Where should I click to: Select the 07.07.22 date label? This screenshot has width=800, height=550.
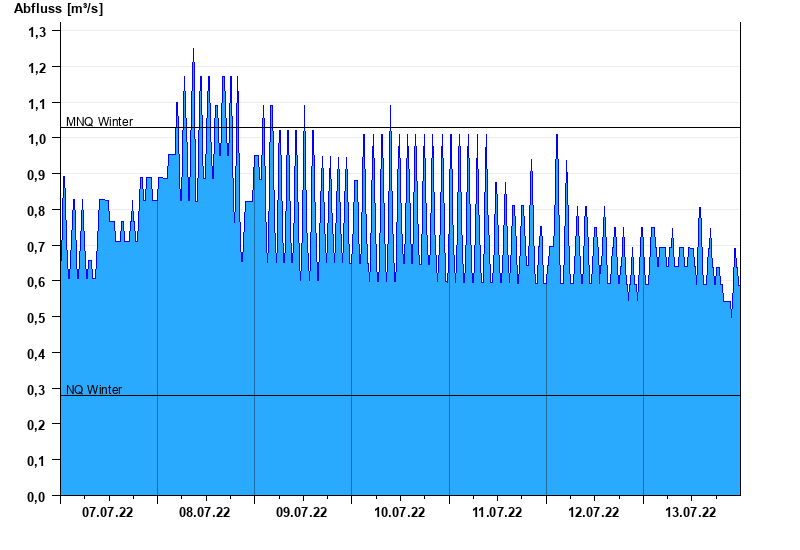[x=108, y=512]
